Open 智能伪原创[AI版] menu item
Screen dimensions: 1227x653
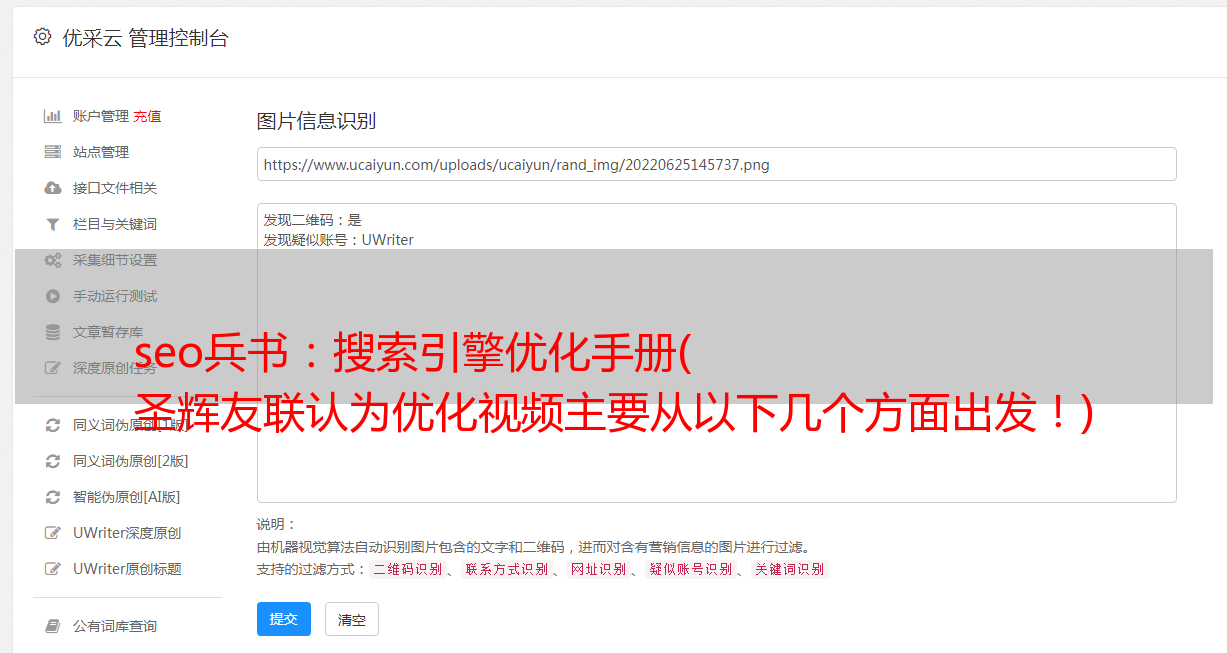point(127,497)
